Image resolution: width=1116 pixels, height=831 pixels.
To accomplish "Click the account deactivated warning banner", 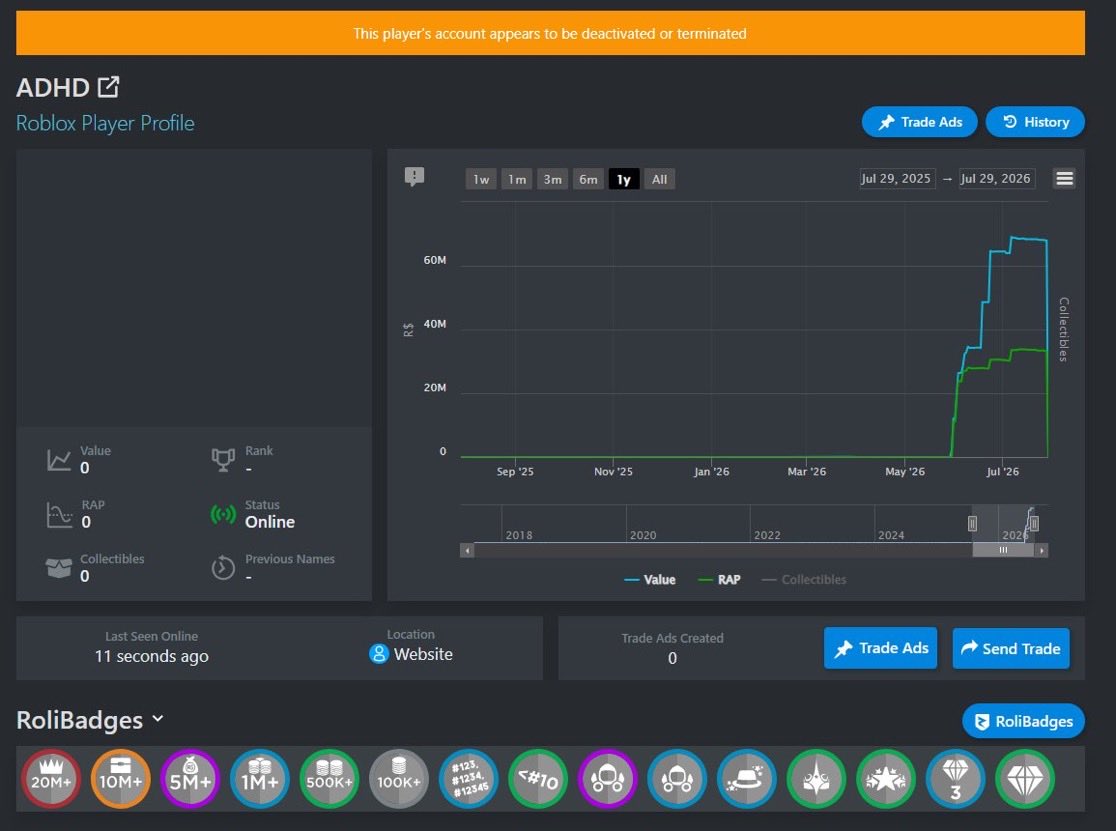I will [550, 33].
